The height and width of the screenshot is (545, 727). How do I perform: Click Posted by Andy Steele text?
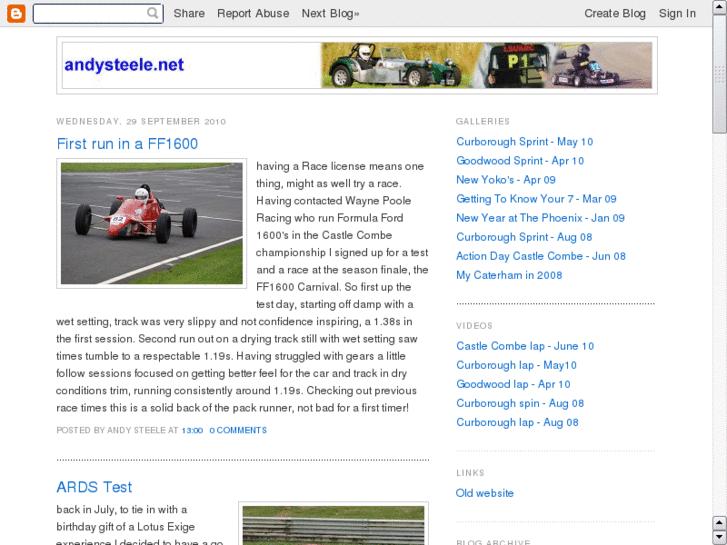(111, 430)
